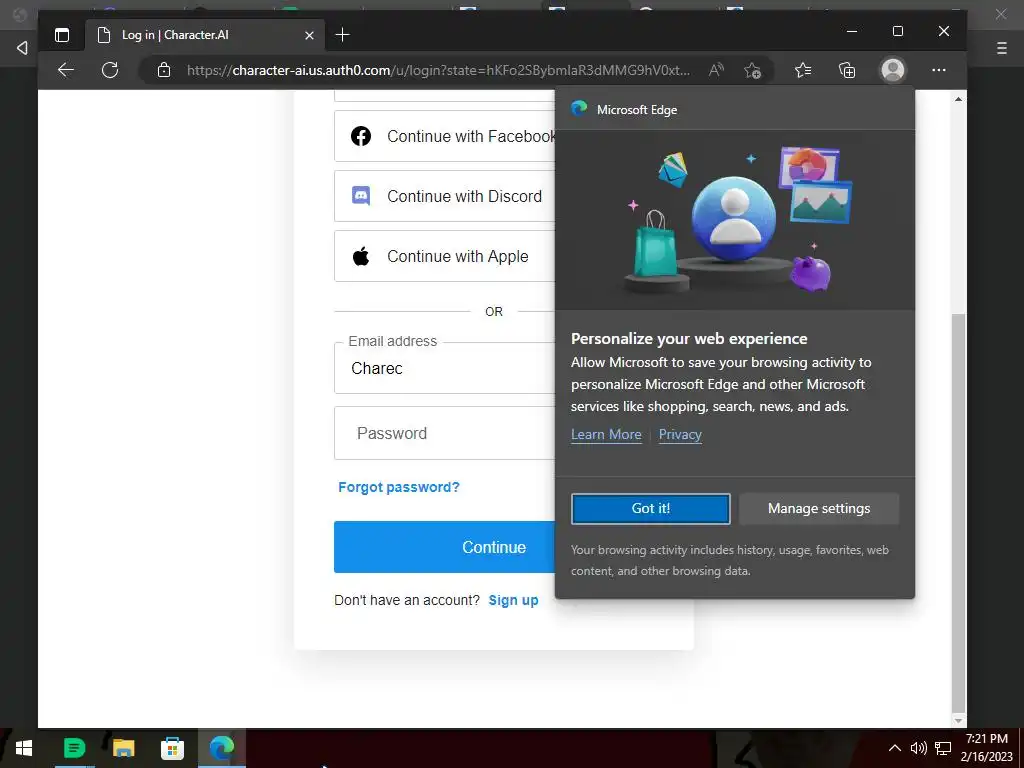This screenshot has width=1024, height=768.
Task: Close the Log in Character.AI tab
Action: click(310, 35)
